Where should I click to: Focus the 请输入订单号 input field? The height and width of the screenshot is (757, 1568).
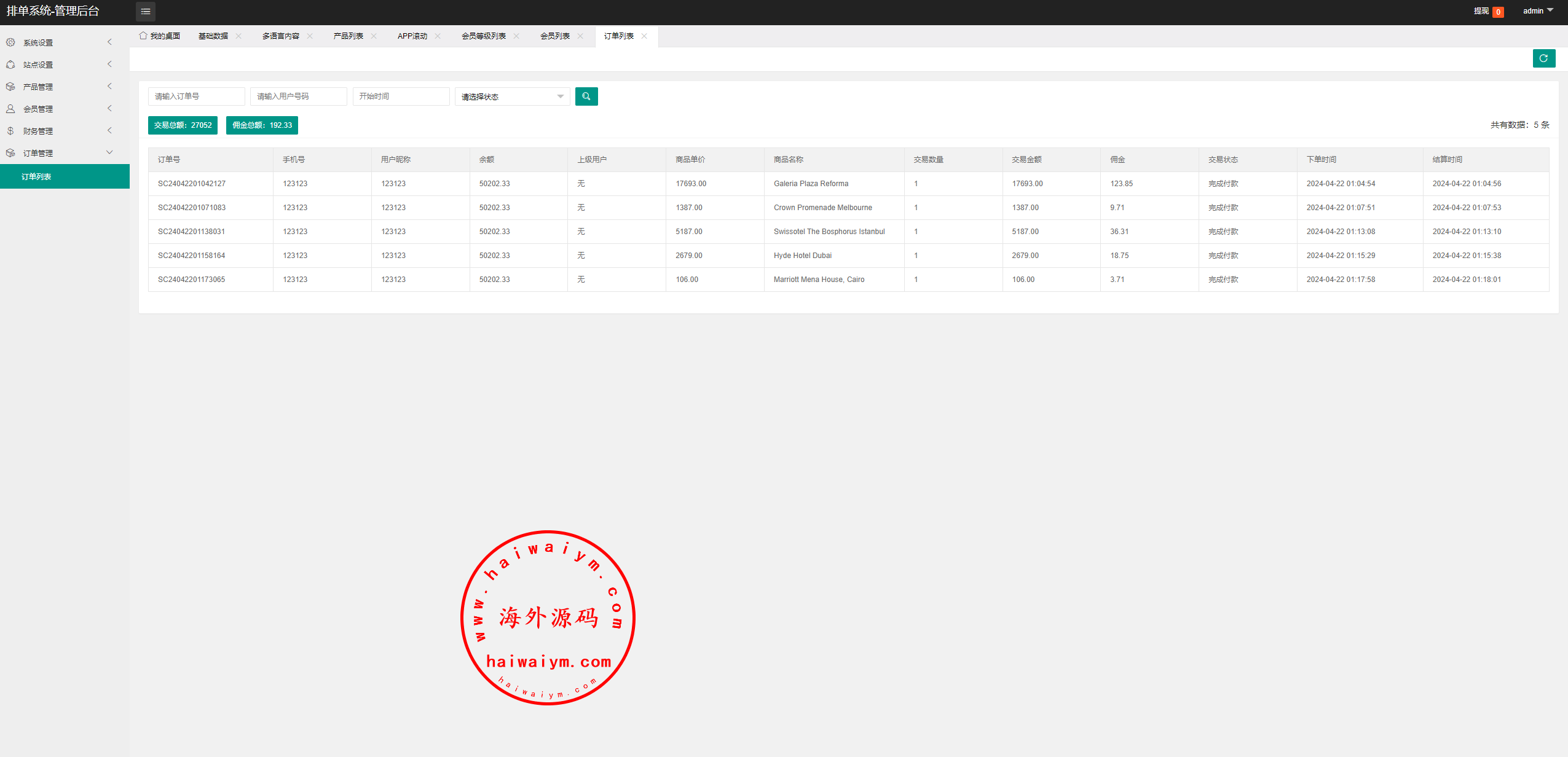tap(196, 96)
